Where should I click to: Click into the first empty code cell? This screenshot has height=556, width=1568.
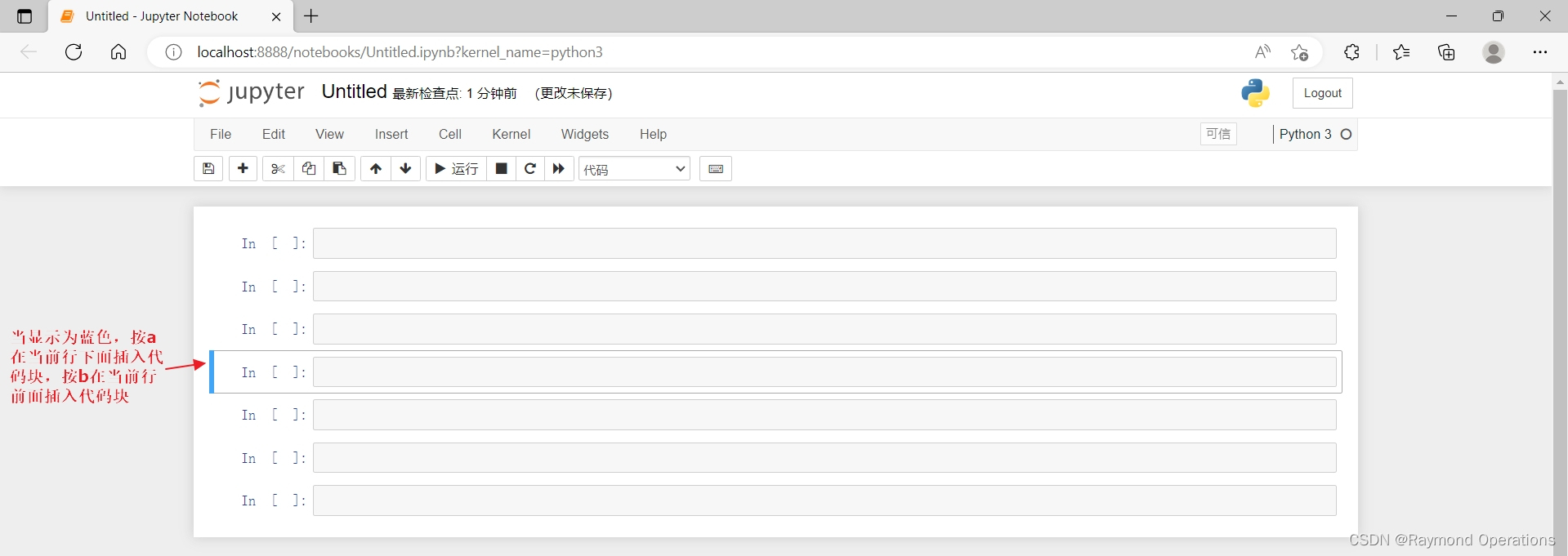[824, 243]
